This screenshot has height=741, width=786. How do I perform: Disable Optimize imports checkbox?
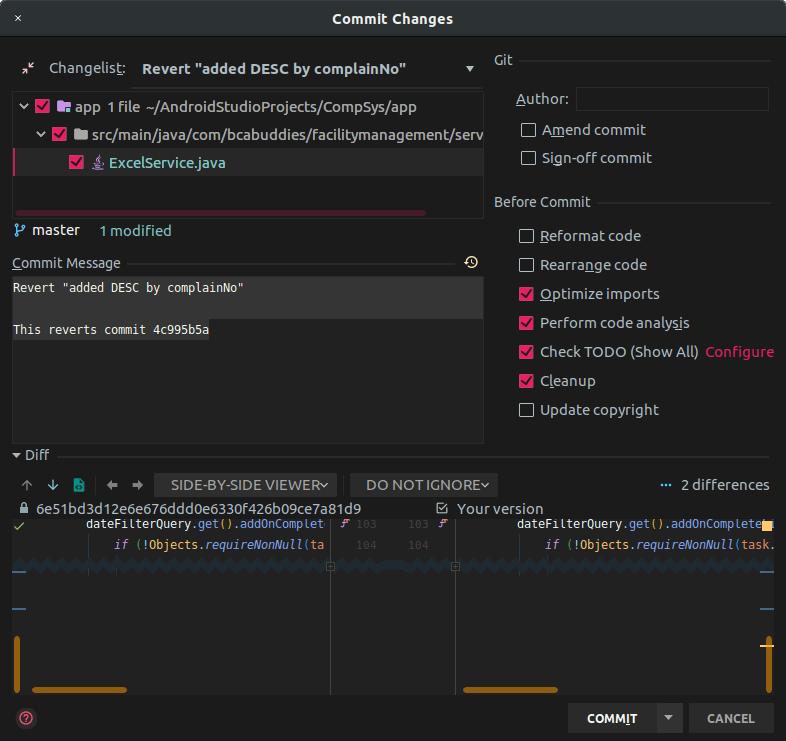pos(526,294)
